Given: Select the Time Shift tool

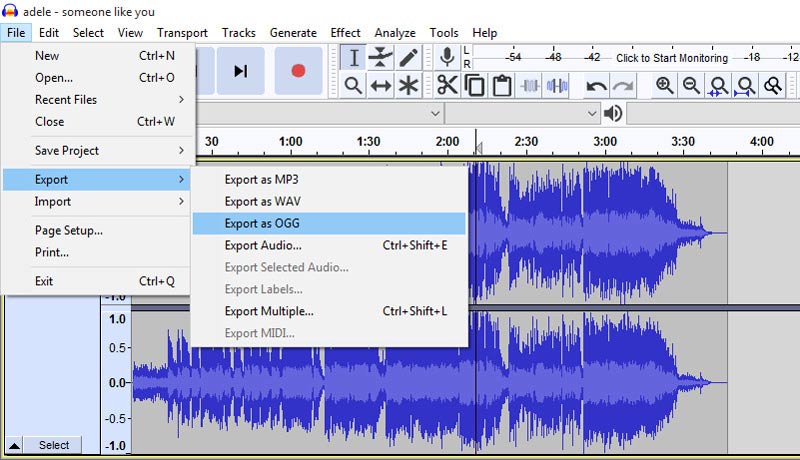Looking at the screenshot, I should (381, 86).
